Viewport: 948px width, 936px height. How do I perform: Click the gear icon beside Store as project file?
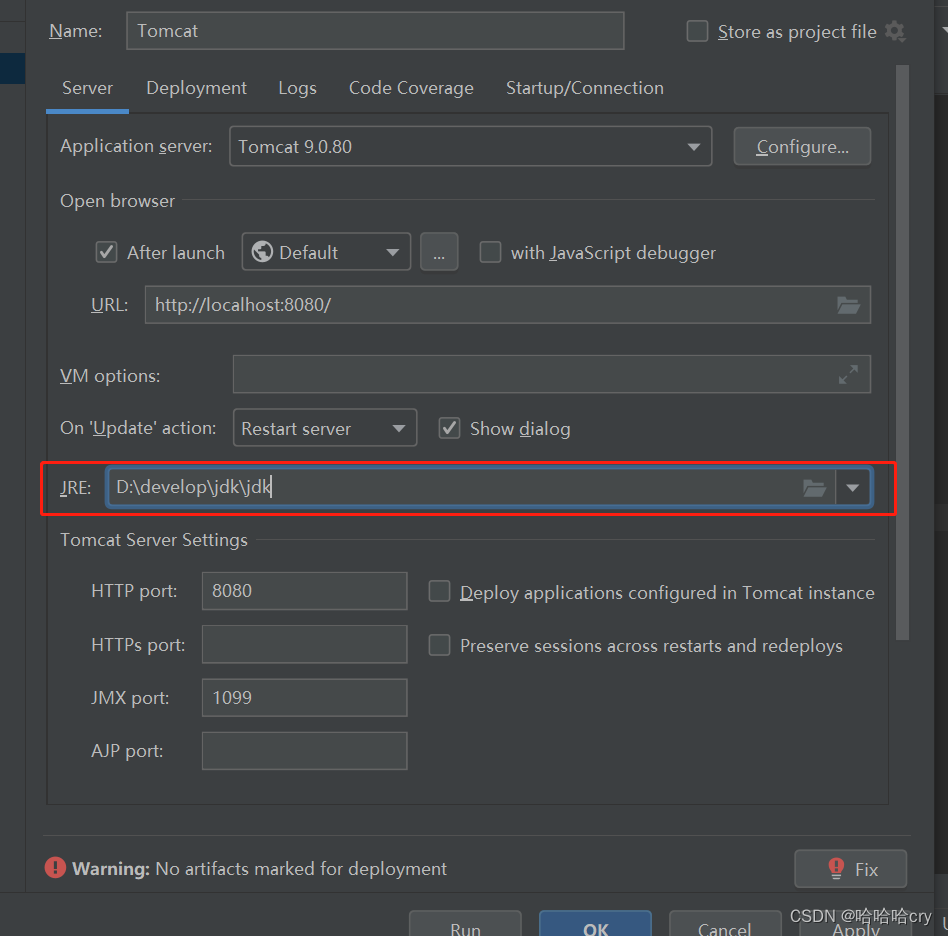coord(895,31)
